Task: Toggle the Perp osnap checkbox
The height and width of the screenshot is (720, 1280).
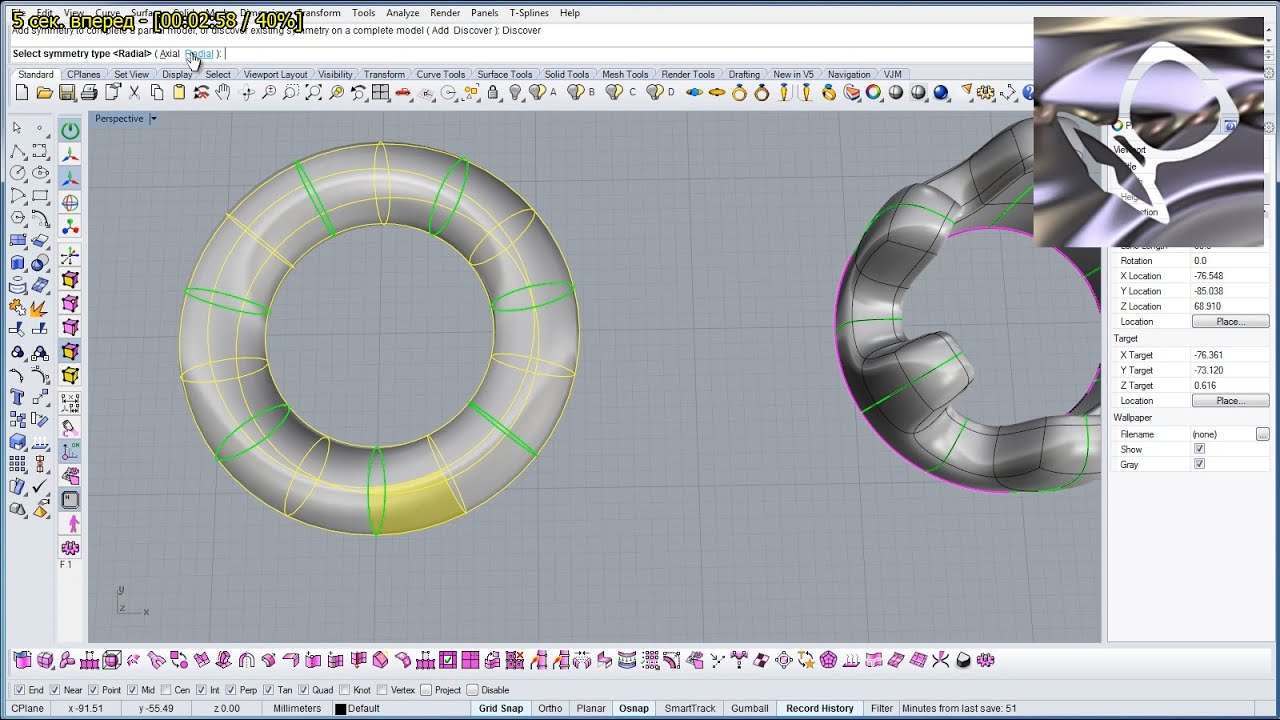Action: coord(232,690)
